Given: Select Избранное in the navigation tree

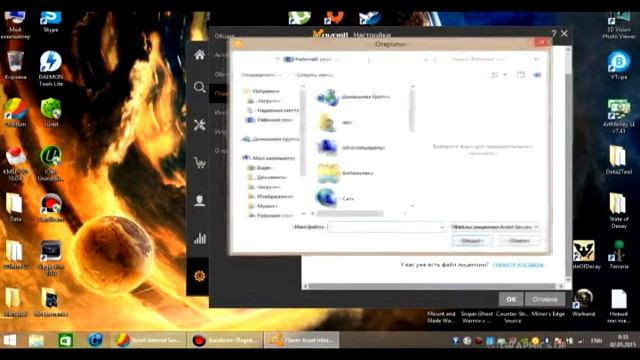Looking at the screenshot, I should point(266,91).
